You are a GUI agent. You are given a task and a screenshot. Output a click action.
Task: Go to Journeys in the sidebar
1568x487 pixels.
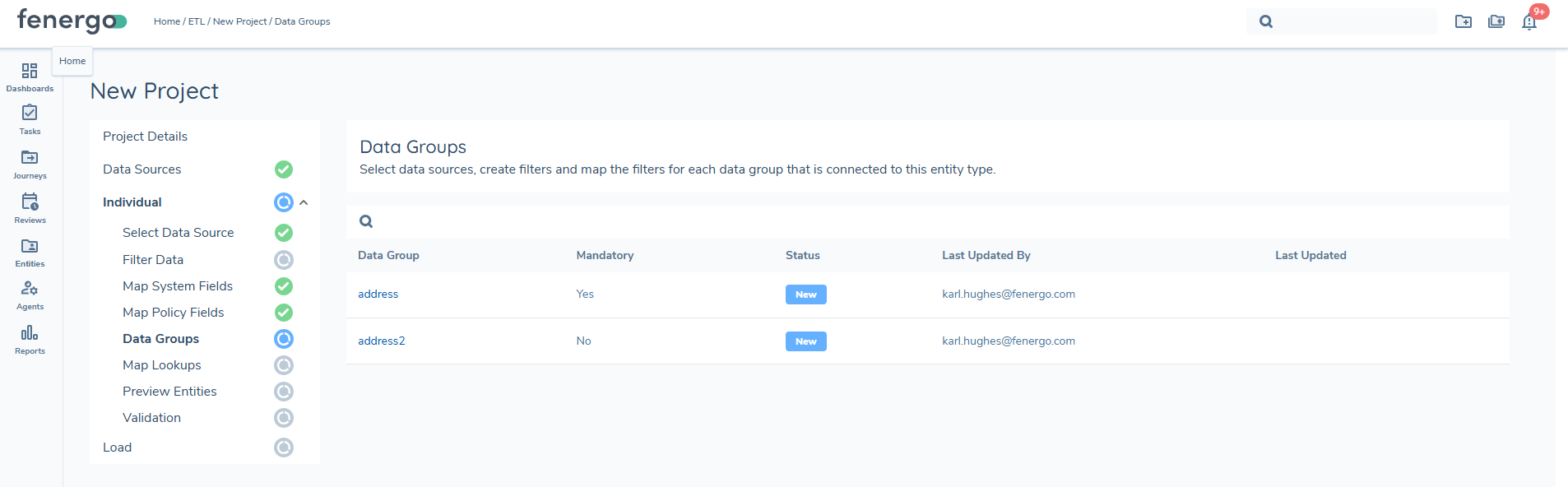tap(30, 164)
